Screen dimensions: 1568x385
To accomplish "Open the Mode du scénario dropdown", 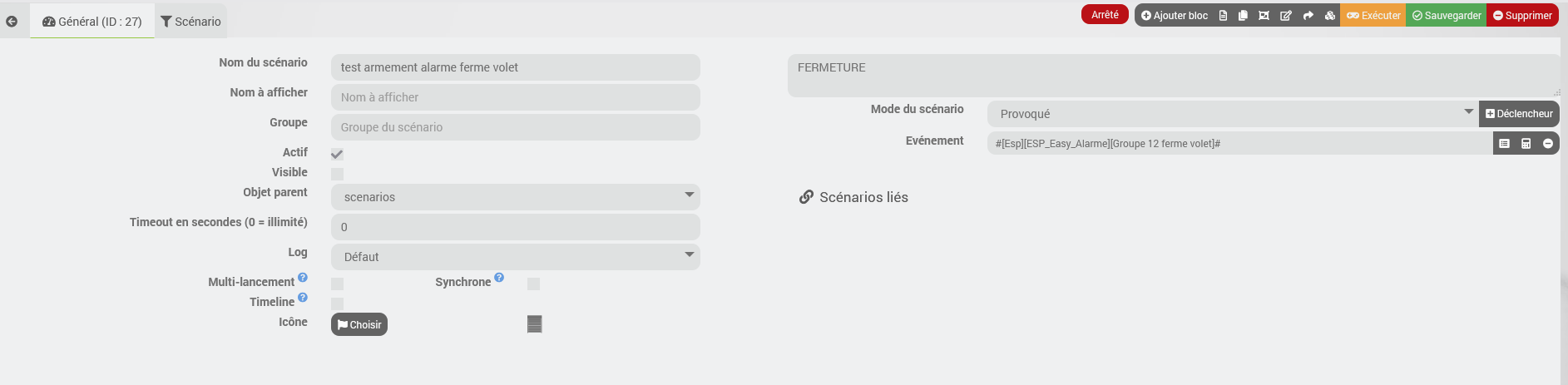I will pyautogui.click(x=1232, y=114).
